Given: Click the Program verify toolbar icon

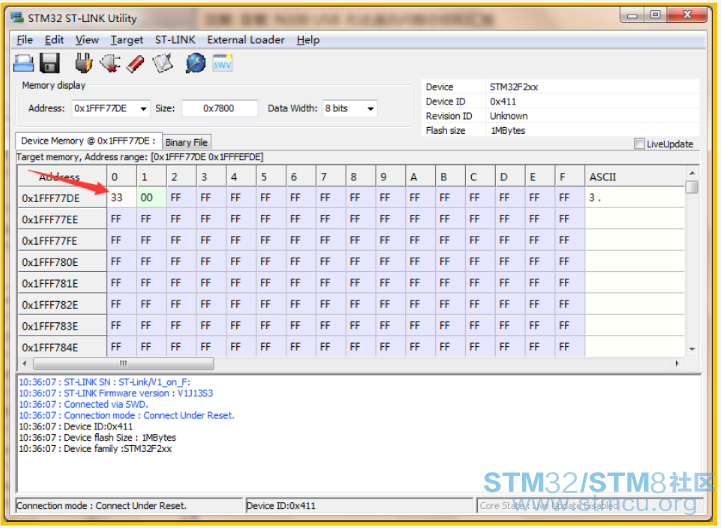Looking at the screenshot, I should tap(163, 63).
